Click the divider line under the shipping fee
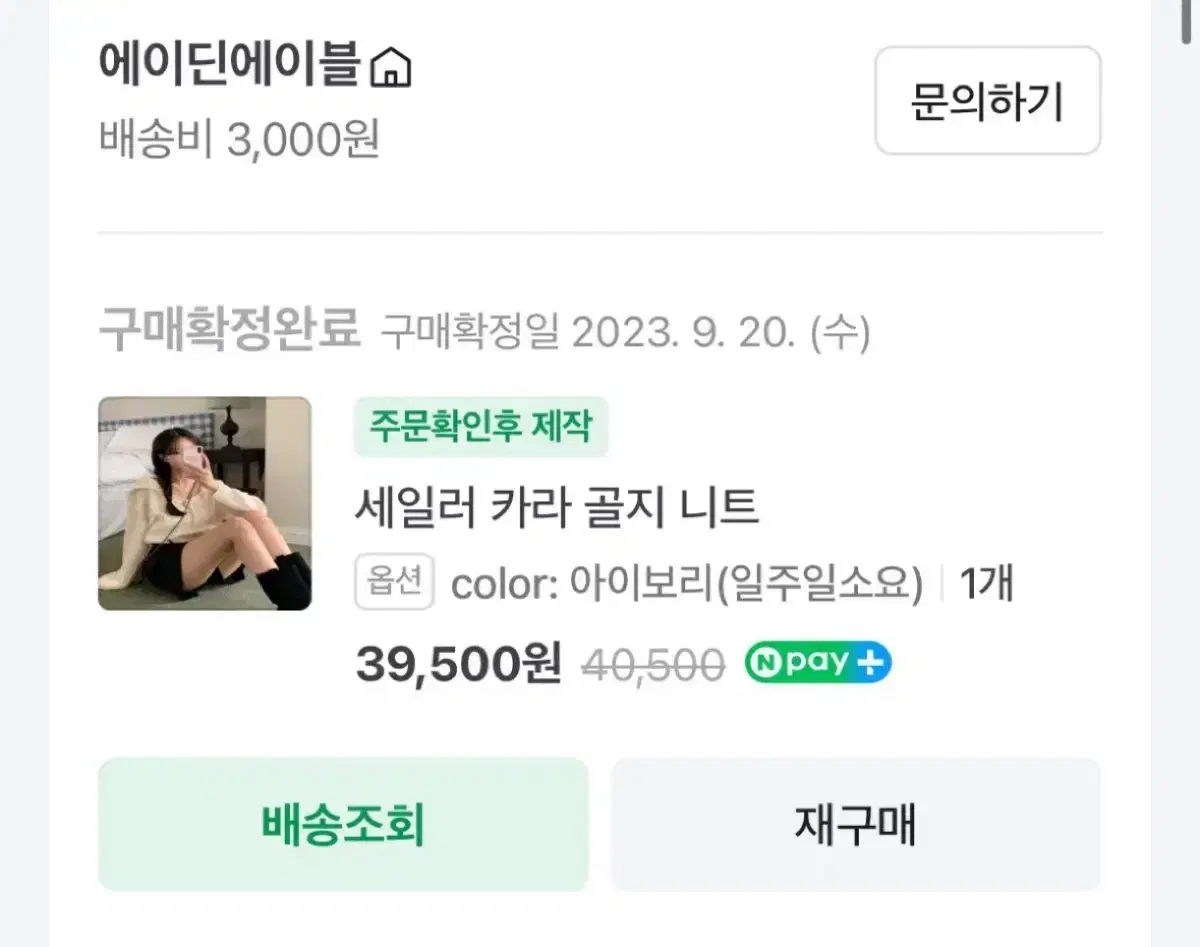The width and height of the screenshot is (1200, 947). click(x=600, y=233)
